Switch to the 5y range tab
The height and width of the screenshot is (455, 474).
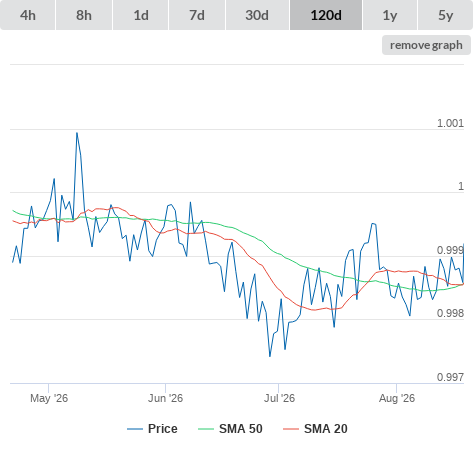click(446, 15)
